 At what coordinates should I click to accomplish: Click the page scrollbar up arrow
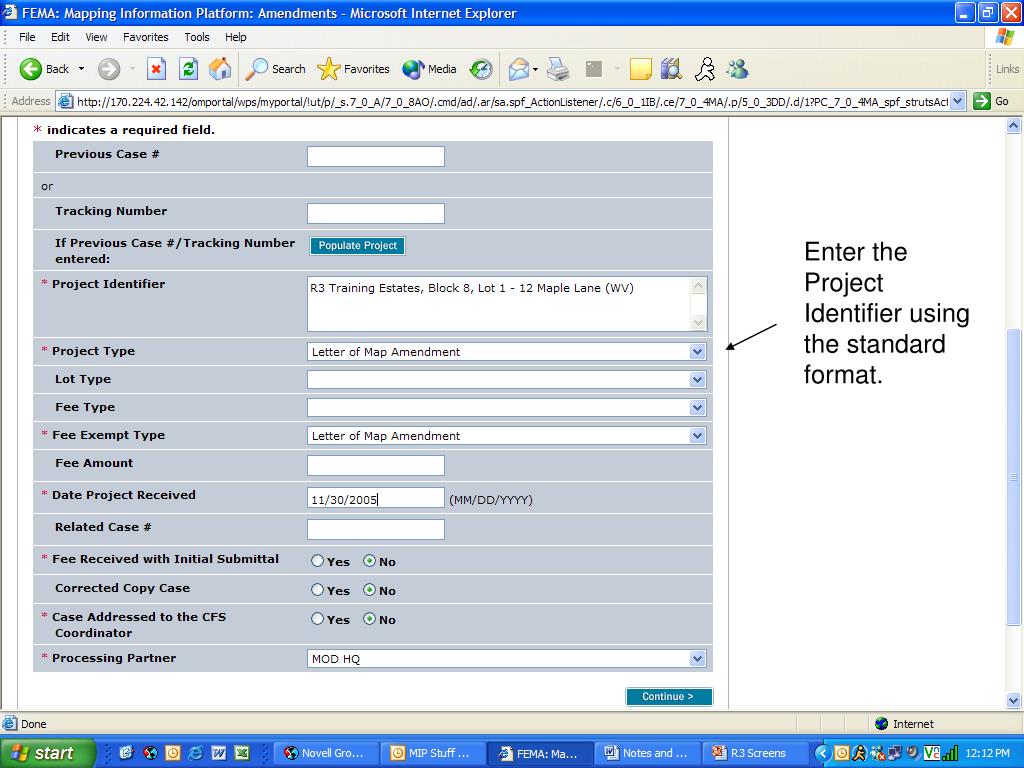[1014, 126]
